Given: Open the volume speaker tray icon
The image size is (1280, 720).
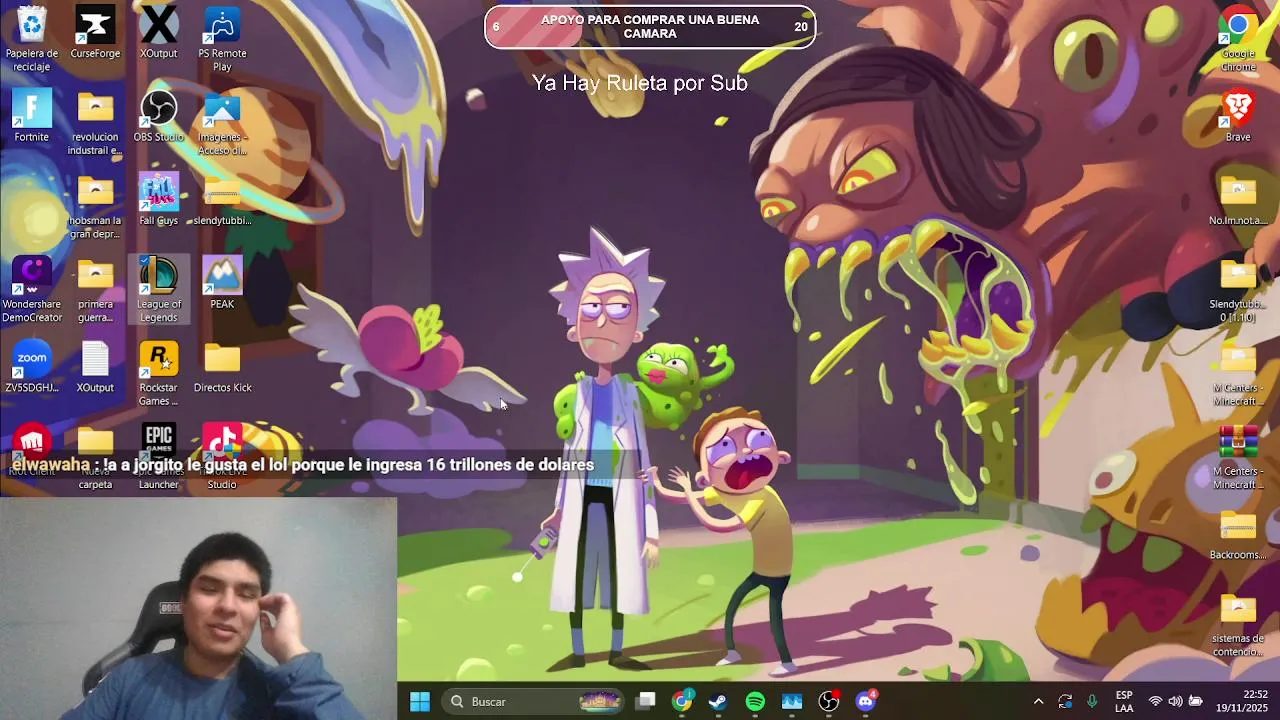Looking at the screenshot, I should tap(1175, 702).
